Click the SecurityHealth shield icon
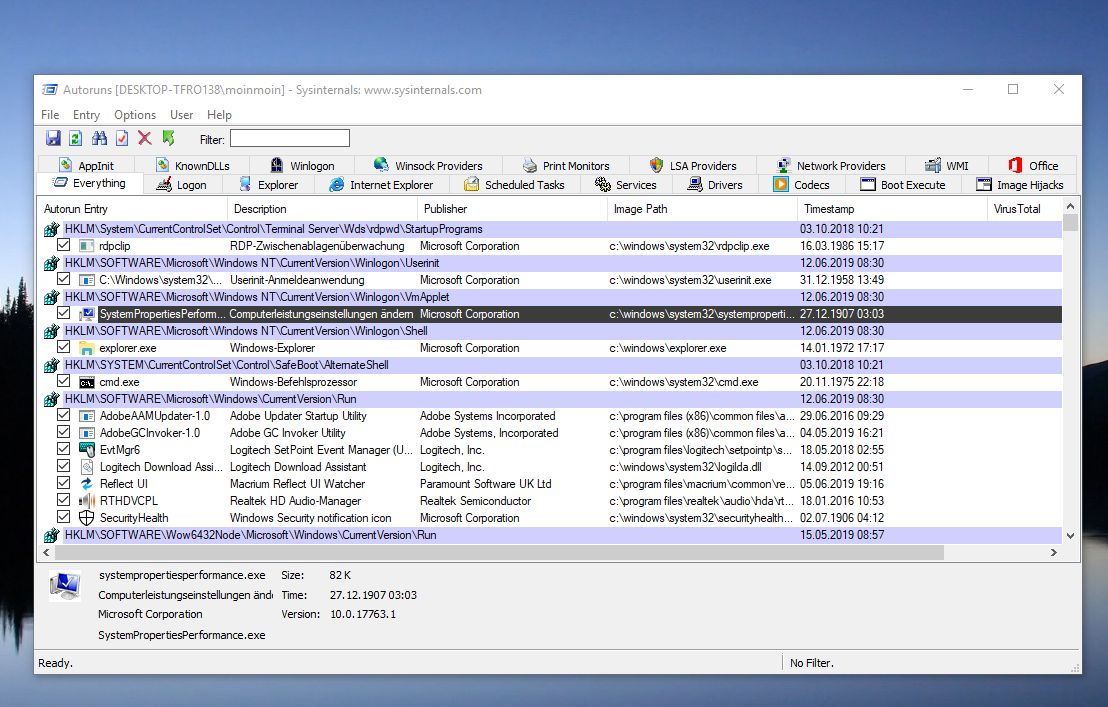 point(86,518)
